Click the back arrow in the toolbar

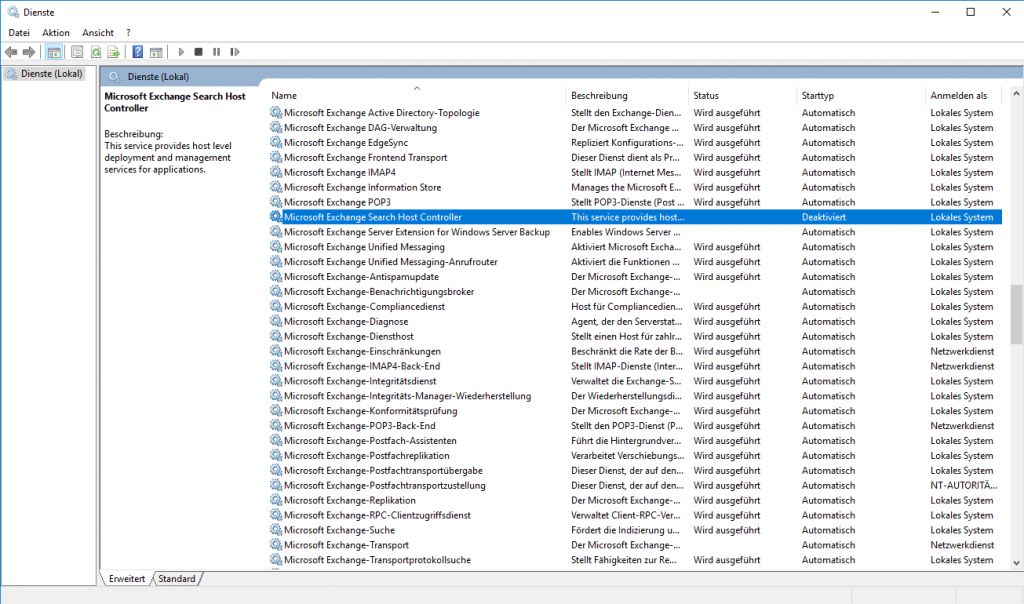point(11,52)
